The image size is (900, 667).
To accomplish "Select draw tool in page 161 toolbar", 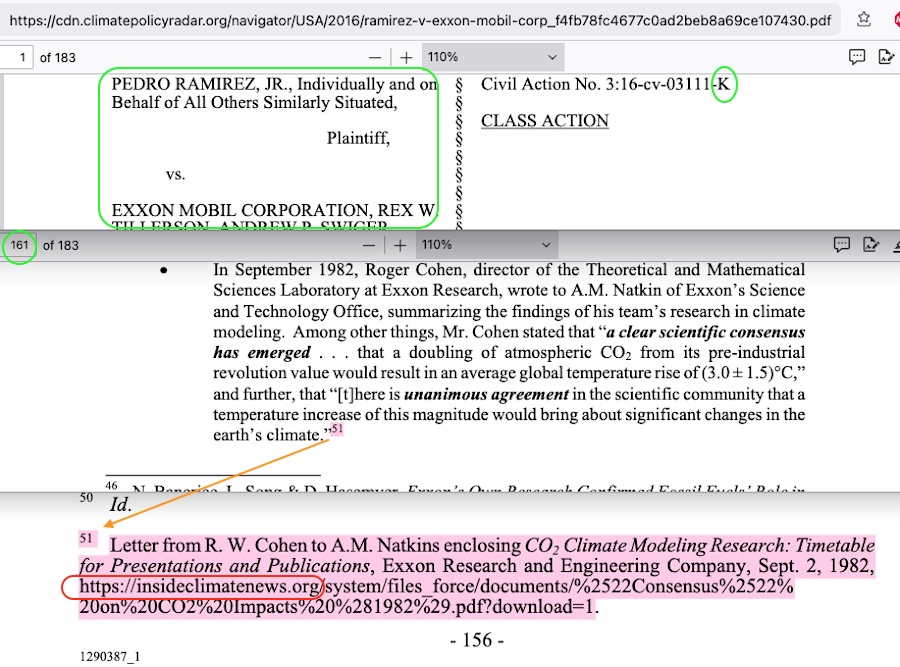I will [870, 245].
